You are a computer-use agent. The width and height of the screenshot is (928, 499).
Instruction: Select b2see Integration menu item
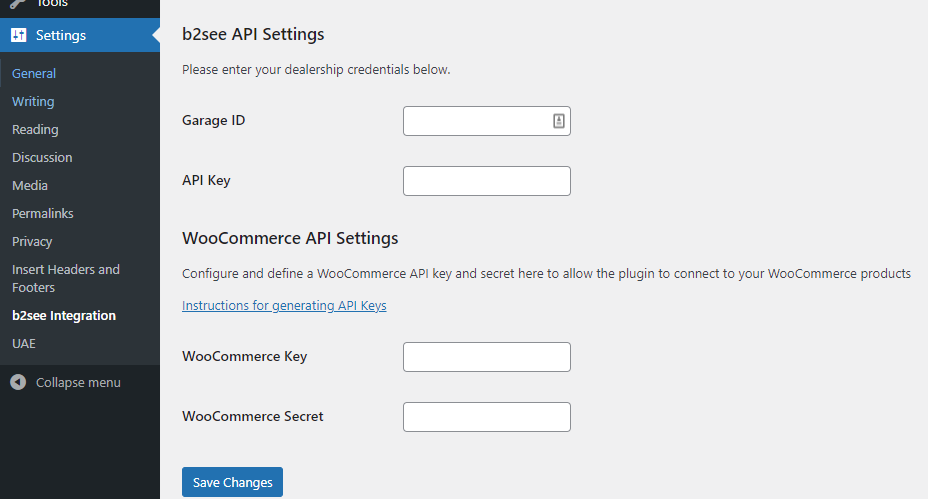(64, 315)
